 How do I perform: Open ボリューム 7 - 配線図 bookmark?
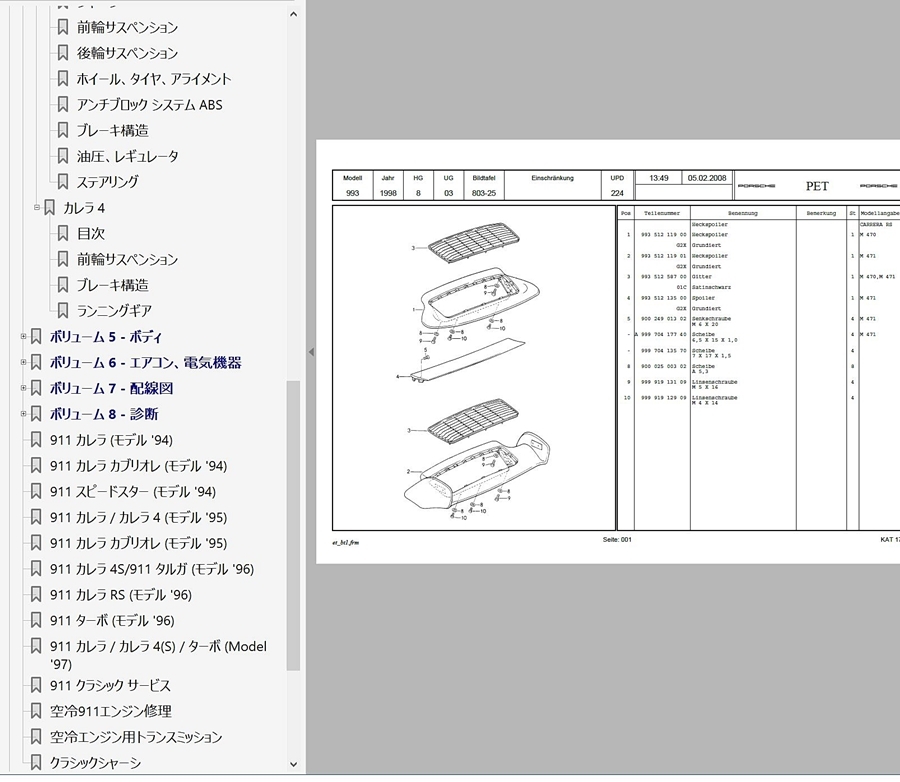(x=111, y=388)
